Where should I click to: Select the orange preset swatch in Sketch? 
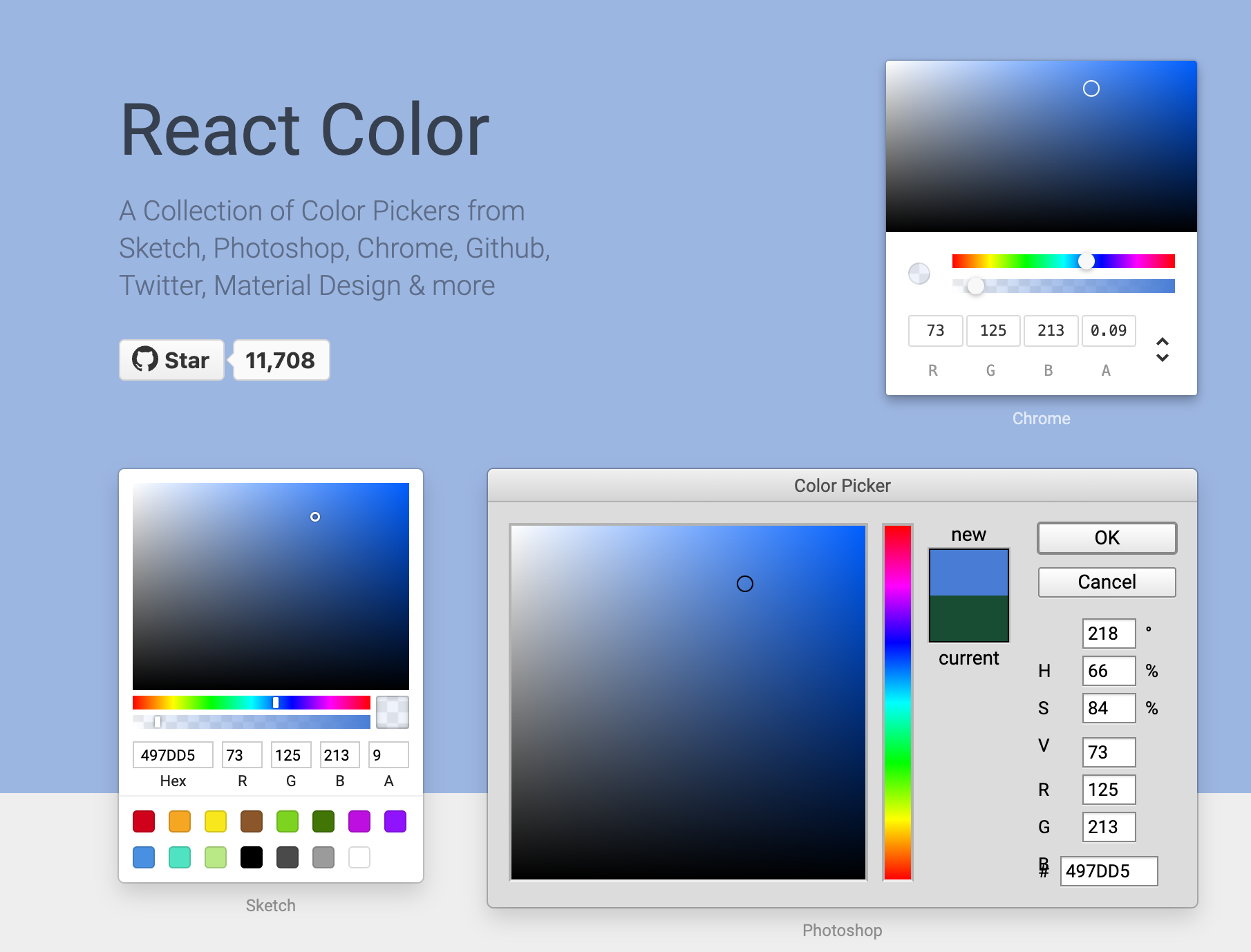click(x=180, y=821)
